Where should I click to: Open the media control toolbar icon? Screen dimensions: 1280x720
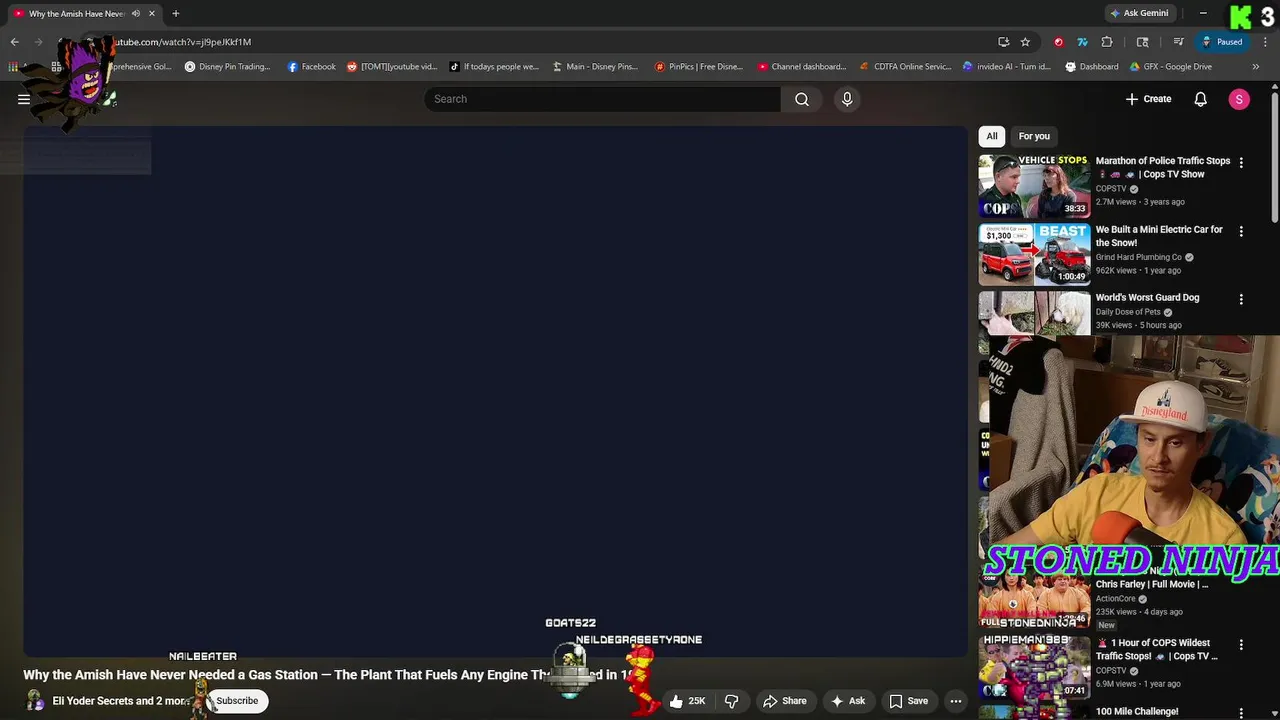click(x=1178, y=42)
